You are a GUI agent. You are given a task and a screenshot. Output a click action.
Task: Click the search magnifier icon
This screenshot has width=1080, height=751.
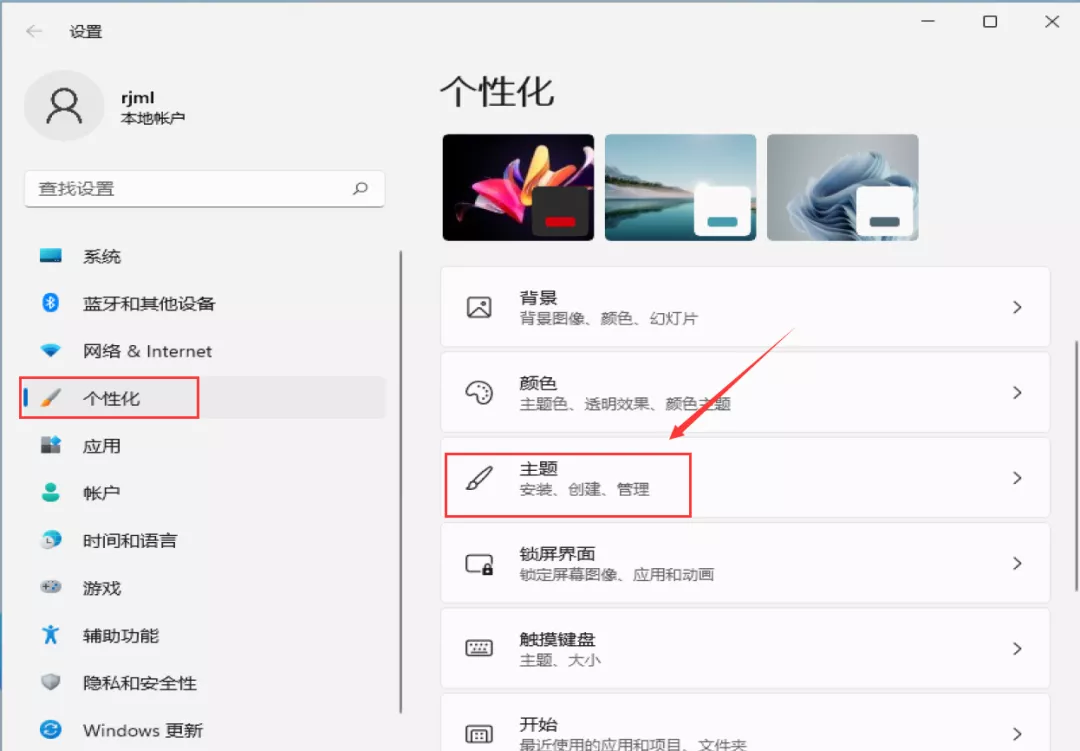tap(361, 188)
